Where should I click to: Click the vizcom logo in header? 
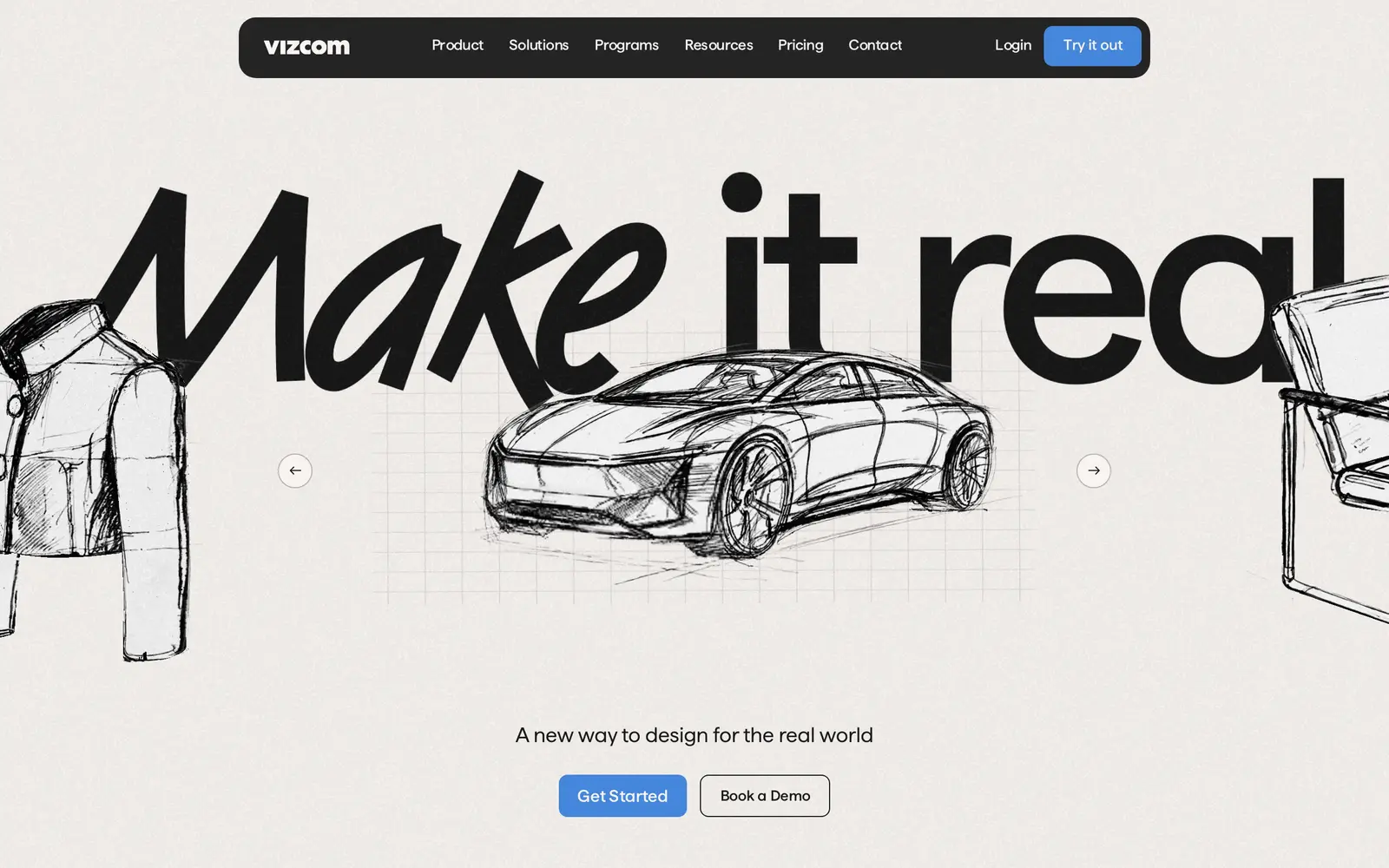tap(306, 46)
